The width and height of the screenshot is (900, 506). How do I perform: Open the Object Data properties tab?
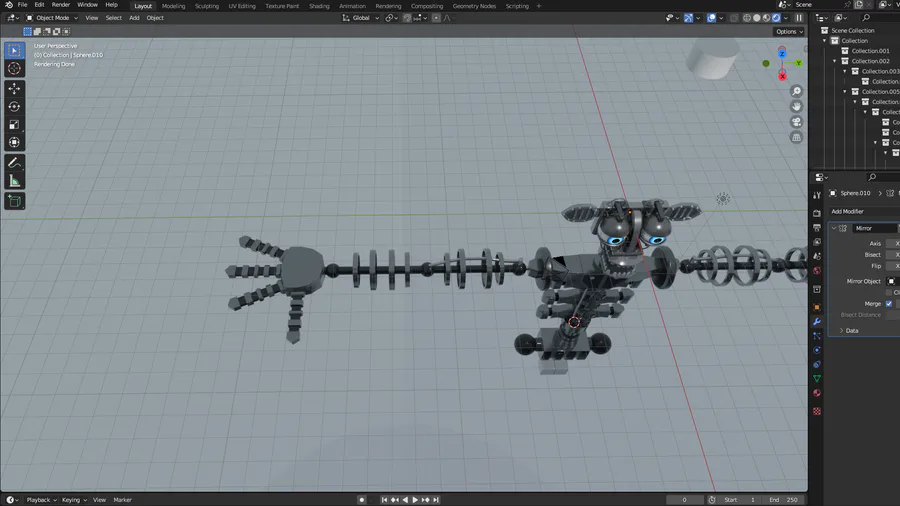pyautogui.click(x=817, y=379)
